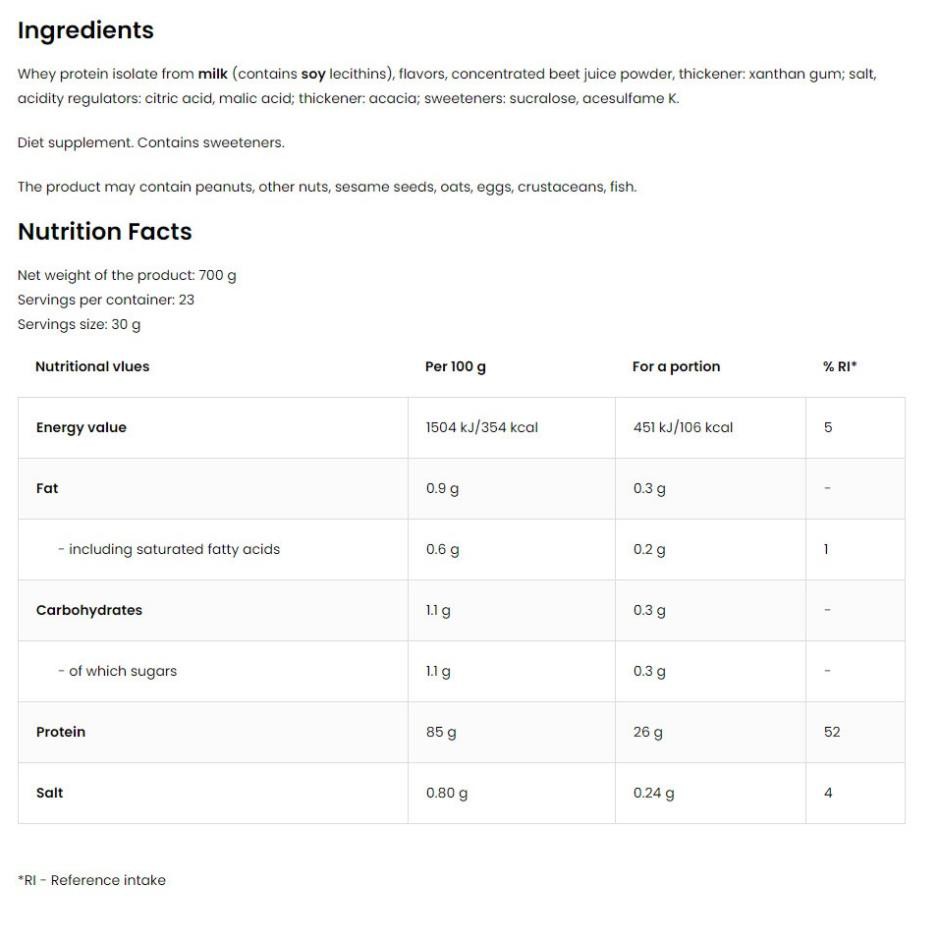Image resolution: width=938 pixels, height=938 pixels.
Task: Click the 1504 kJ/354 kcal cell
Action: coord(482,428)
